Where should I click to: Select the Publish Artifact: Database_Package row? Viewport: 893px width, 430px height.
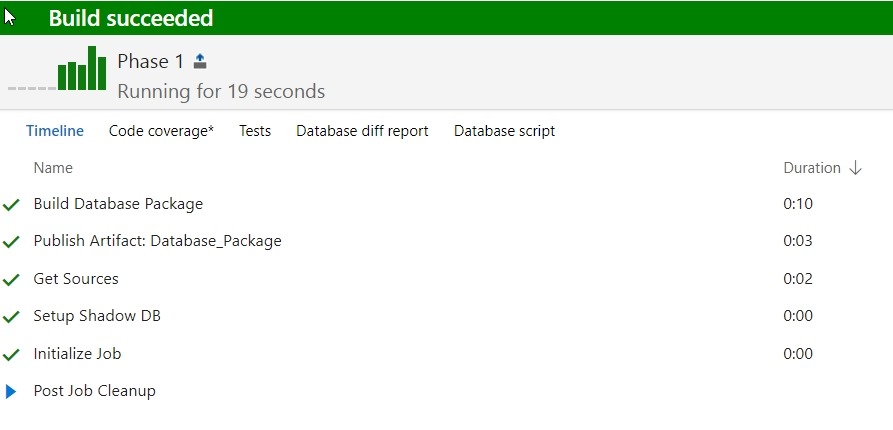coord(157,241)
